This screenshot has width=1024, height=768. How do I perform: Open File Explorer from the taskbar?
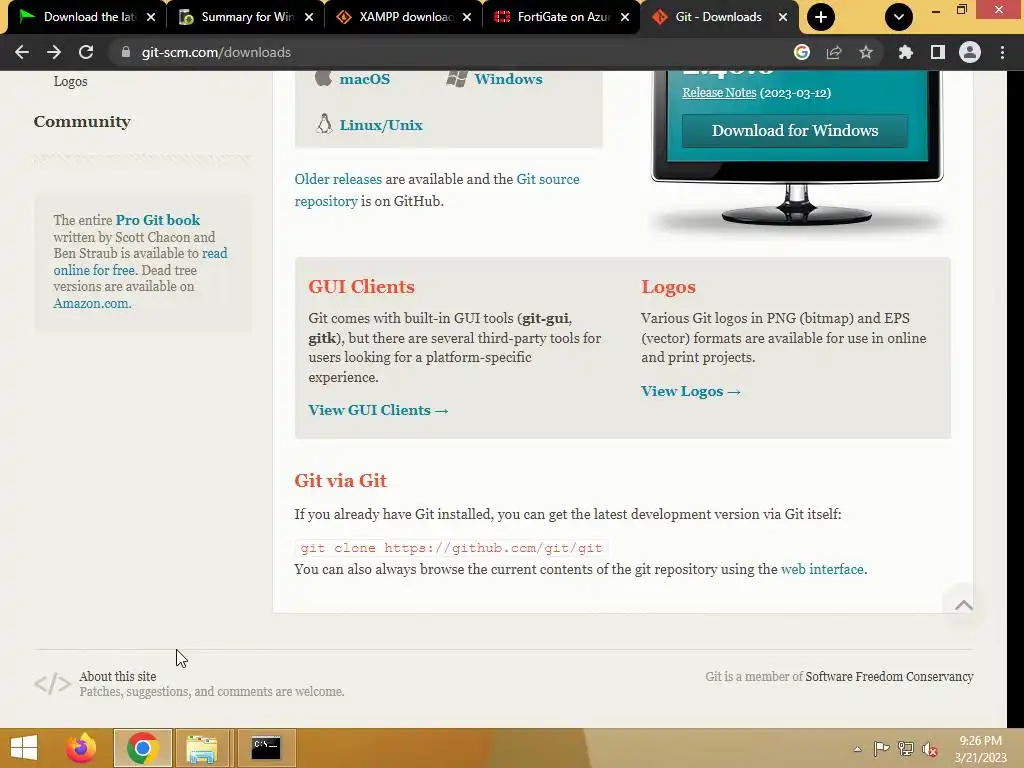pos(202,748)
